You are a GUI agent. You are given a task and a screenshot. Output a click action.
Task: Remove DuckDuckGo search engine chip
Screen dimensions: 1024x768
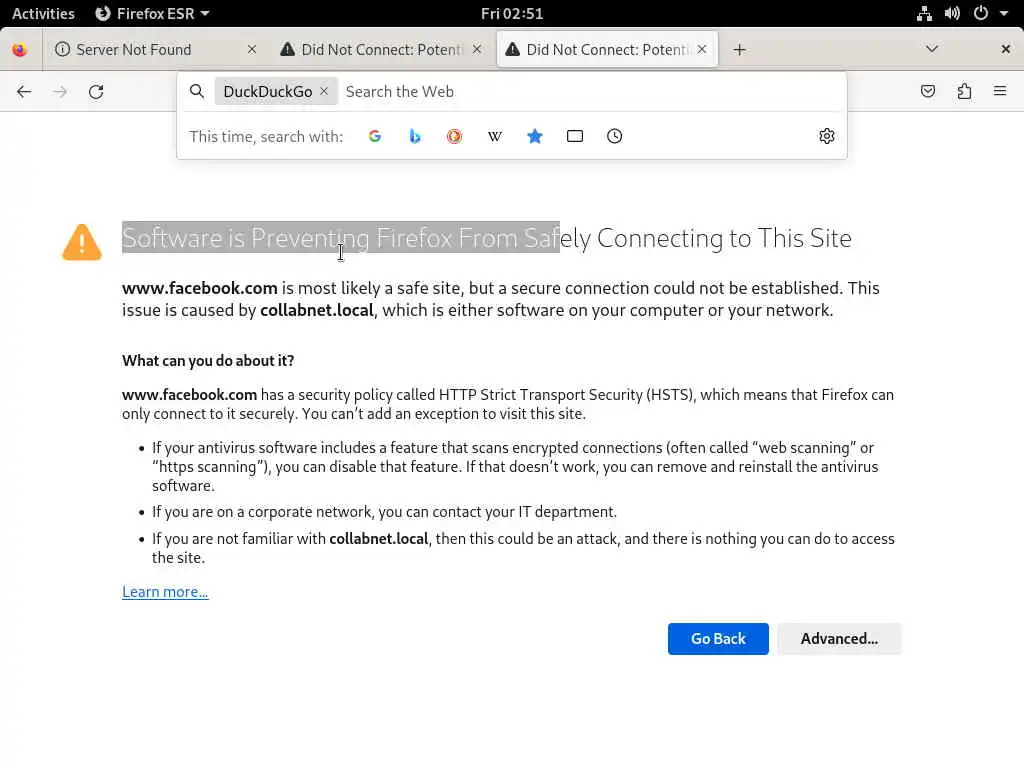coord(324,91)
